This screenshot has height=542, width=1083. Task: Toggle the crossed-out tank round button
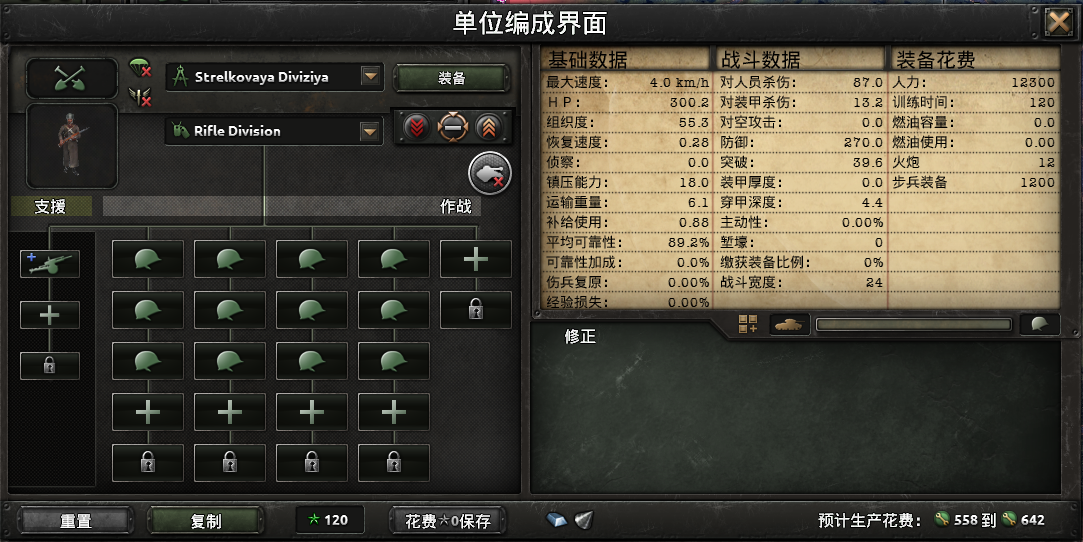click(x=490, y=173)
